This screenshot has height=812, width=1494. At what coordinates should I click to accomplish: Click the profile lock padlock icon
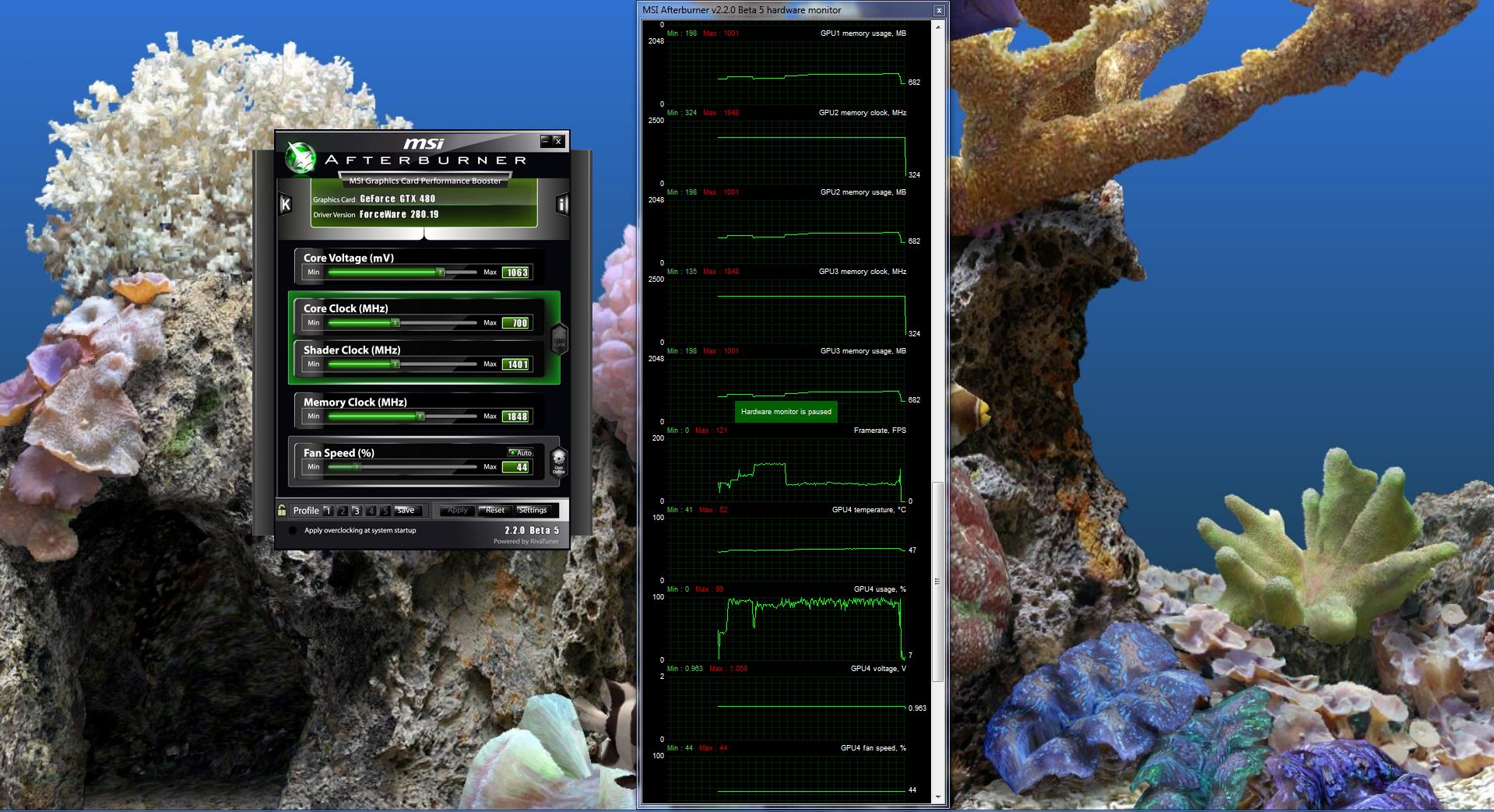click(x=282, y=510)
